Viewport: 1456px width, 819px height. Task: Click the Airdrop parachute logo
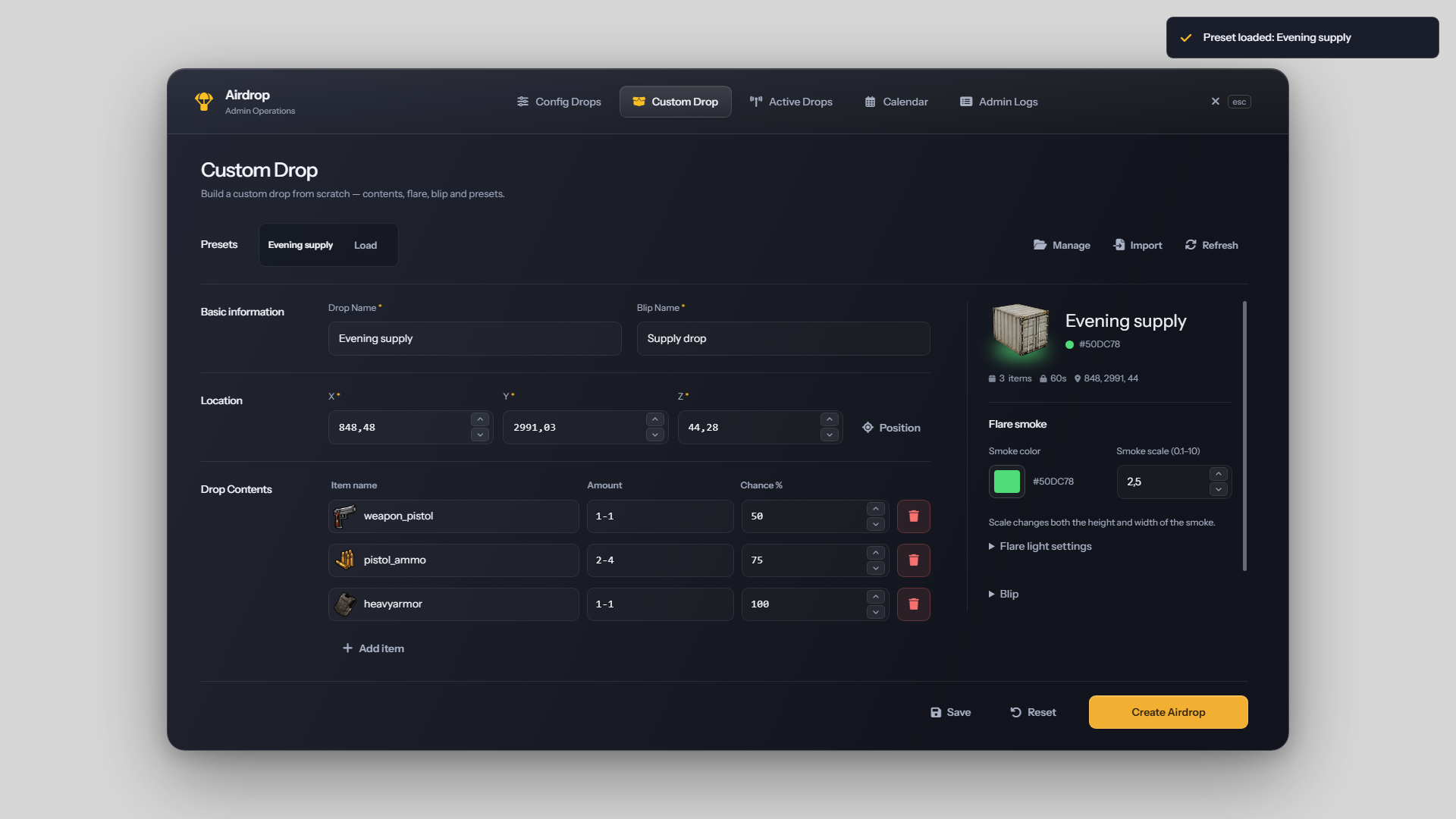pos(203,102)
